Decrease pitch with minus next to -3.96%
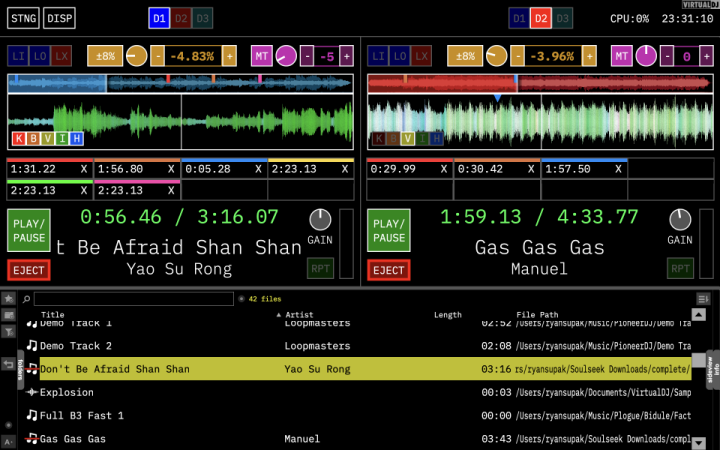The image size is (720, 450). pyautogui.click(x=518, y=56)
